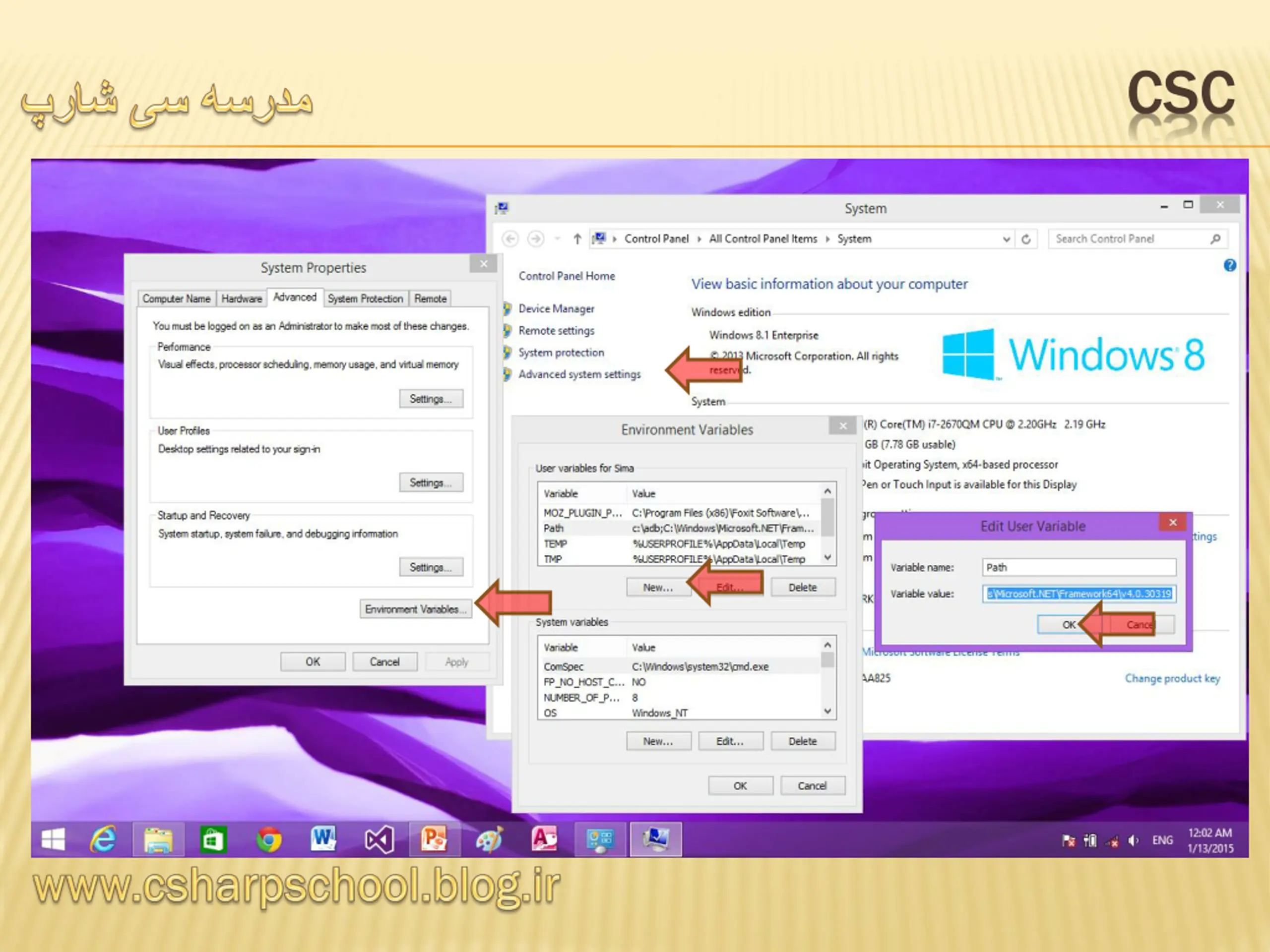The image size is (1270, 952).
Task: Click Change product key link
Action: pos(1172,678)
